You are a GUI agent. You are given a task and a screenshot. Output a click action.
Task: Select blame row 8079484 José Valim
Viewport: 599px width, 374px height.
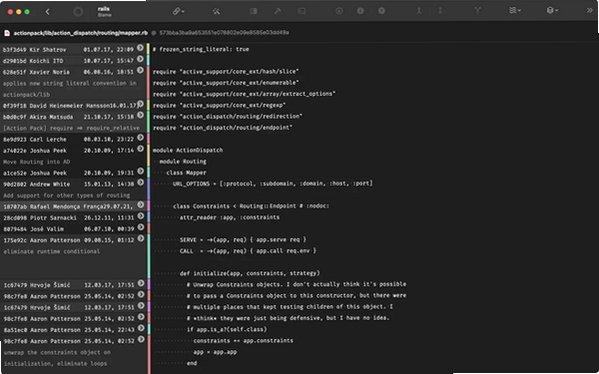coord(73,229)
